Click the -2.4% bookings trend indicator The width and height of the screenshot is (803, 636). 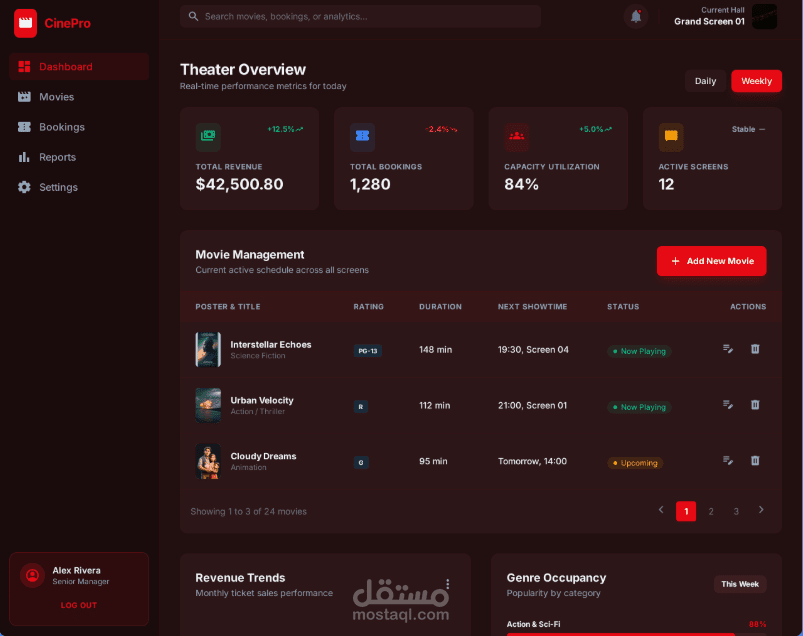click(441, 129)
